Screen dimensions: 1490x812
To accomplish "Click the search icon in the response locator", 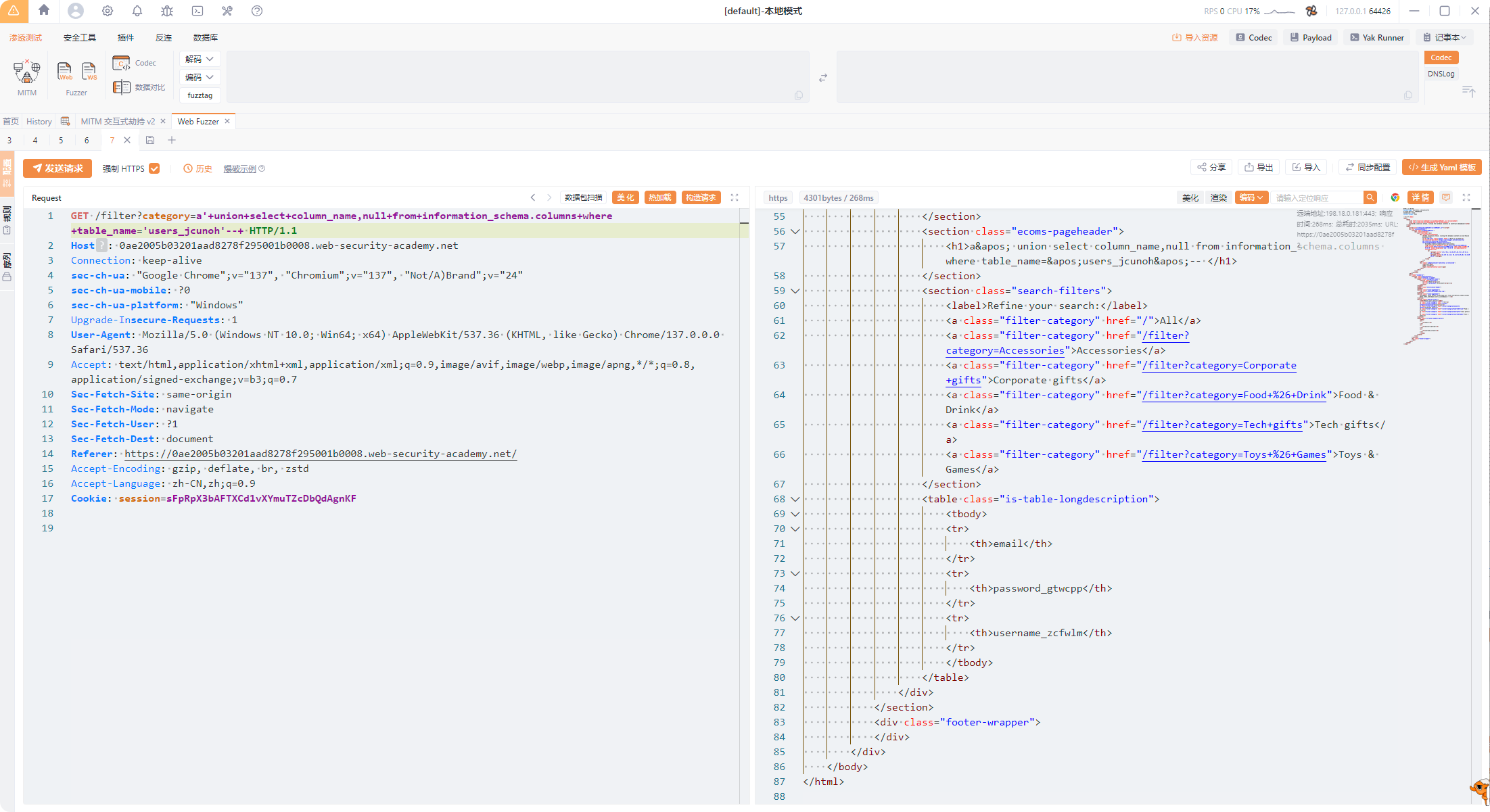I will (1370, 197).
